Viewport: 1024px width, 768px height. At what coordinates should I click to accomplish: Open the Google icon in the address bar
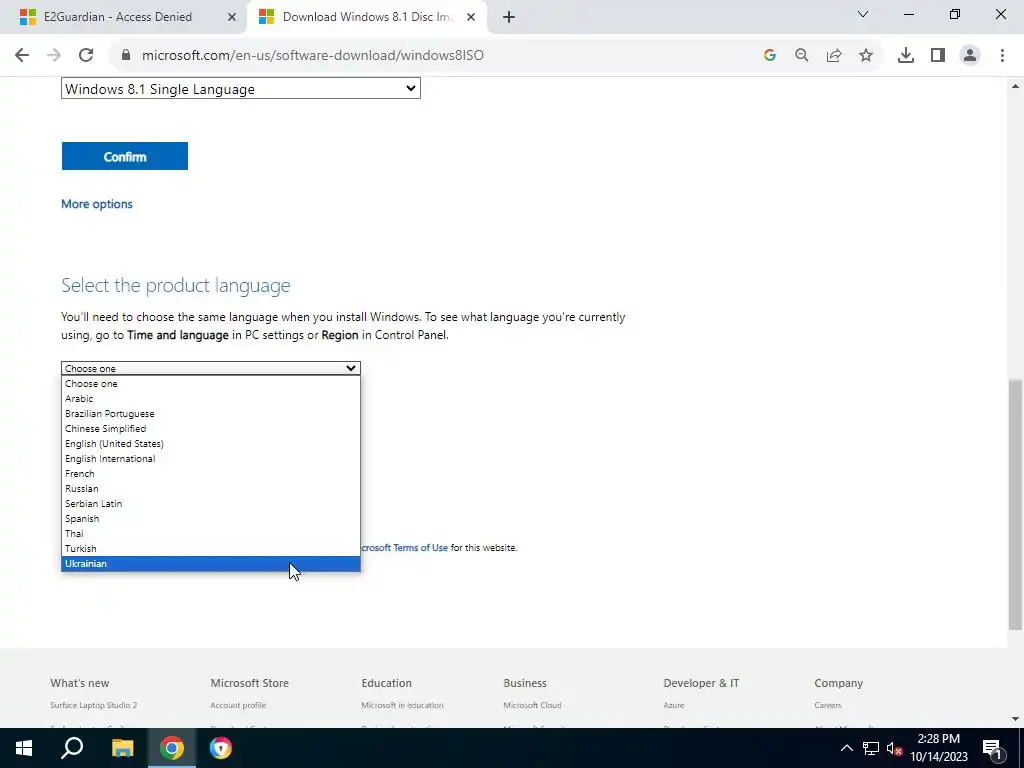coord(770,56)
